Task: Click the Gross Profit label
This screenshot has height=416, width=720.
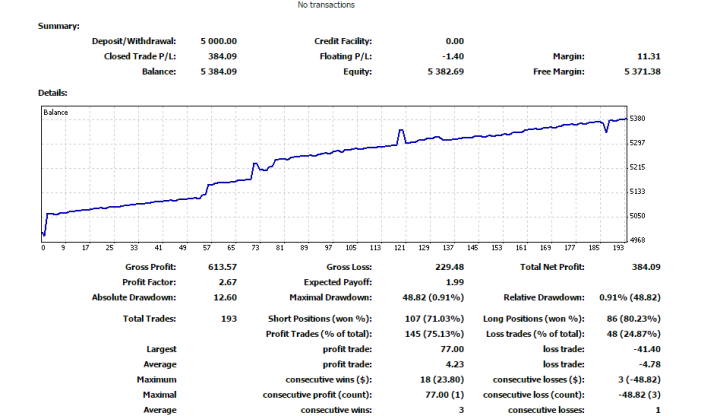Action: tap(151, 267)
